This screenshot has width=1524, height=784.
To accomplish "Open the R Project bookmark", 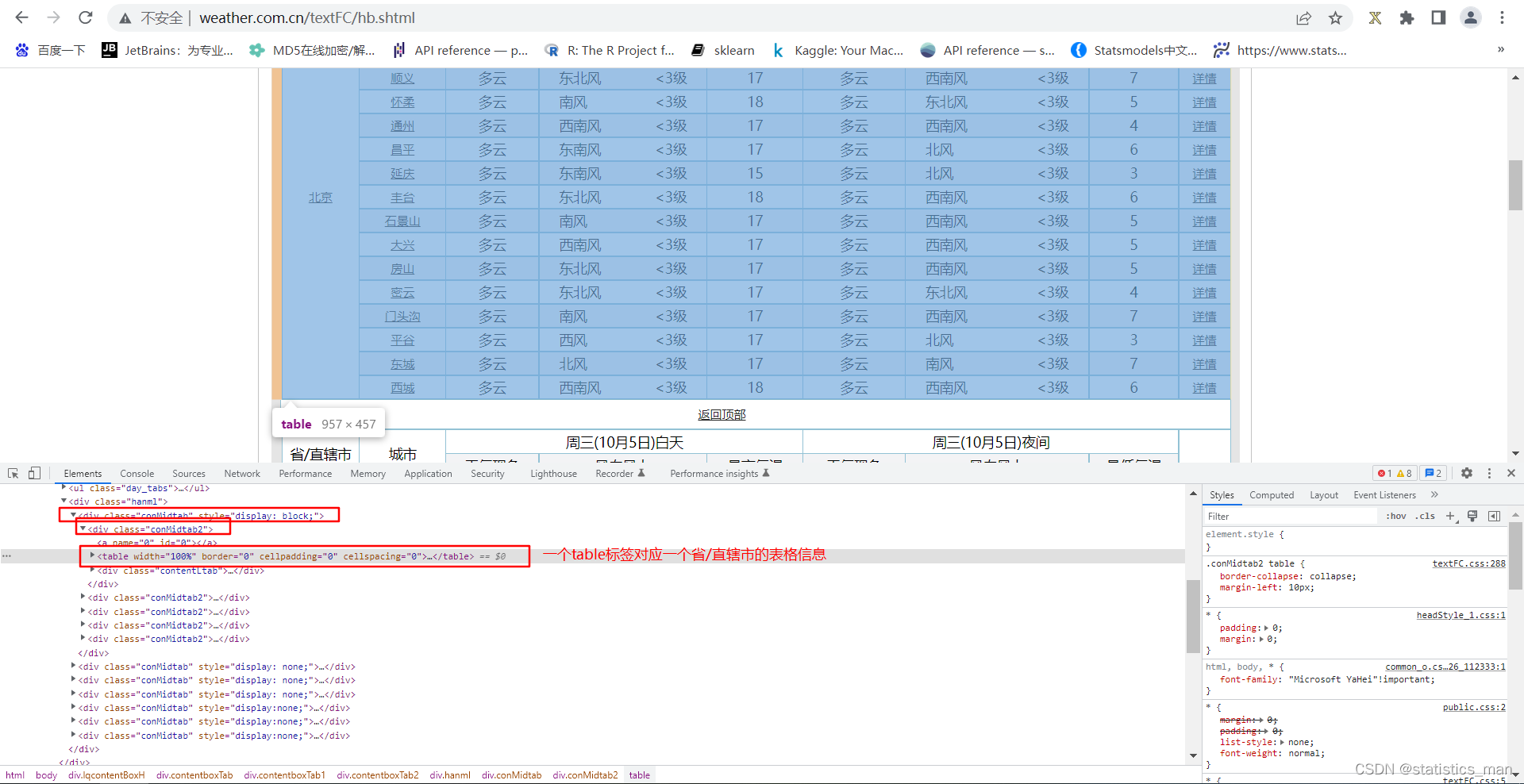I will point(610,50).
